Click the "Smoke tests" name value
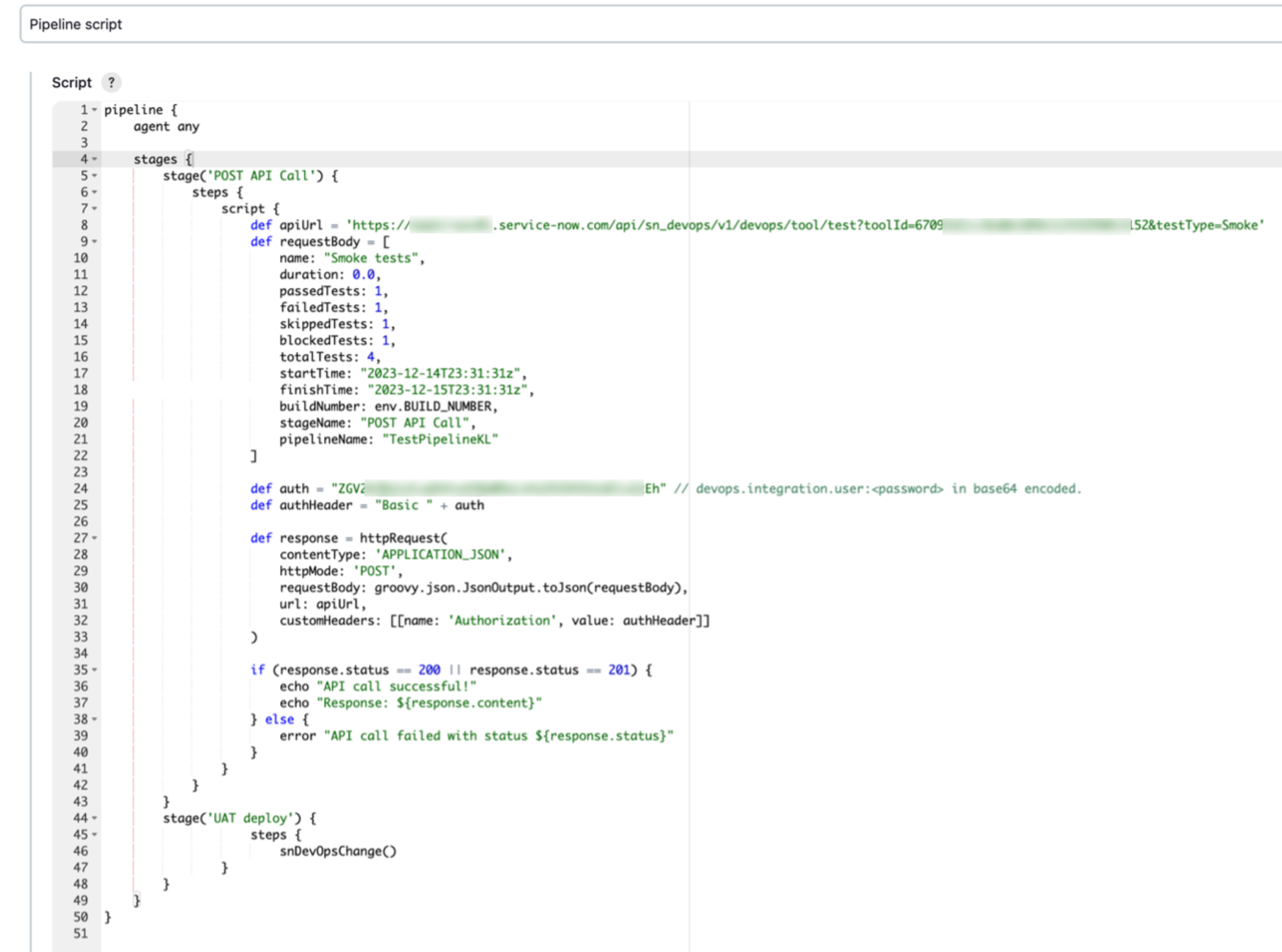Viewport: 1282px width, 952px height. 371,258
